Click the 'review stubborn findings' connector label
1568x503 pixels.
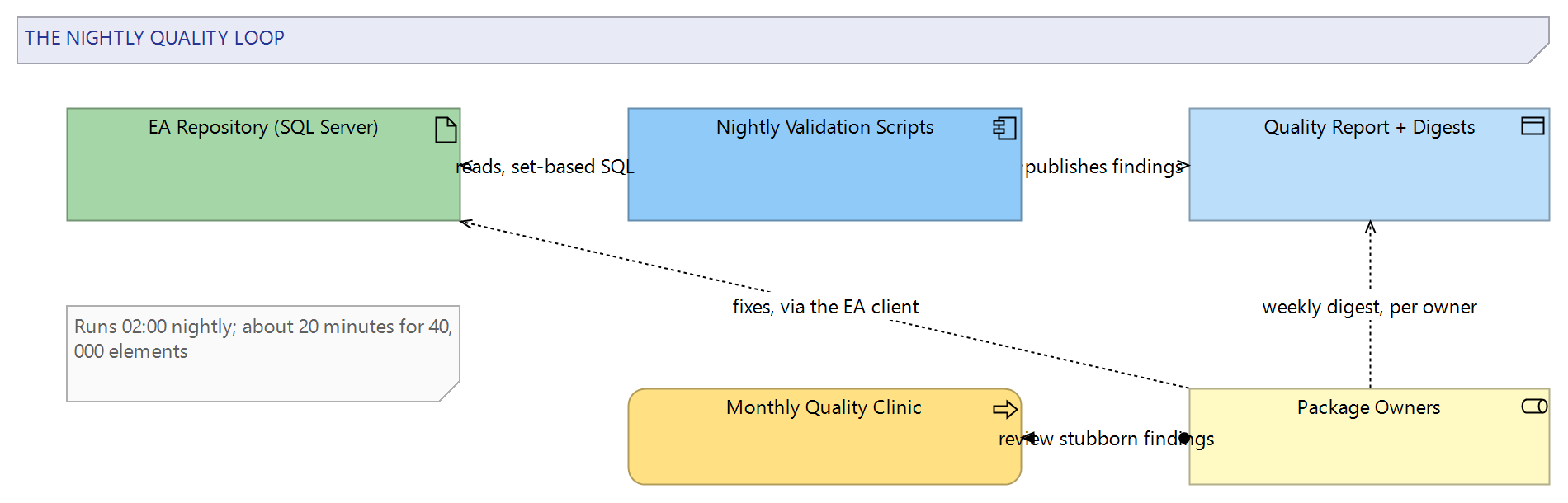[1106, 439]
